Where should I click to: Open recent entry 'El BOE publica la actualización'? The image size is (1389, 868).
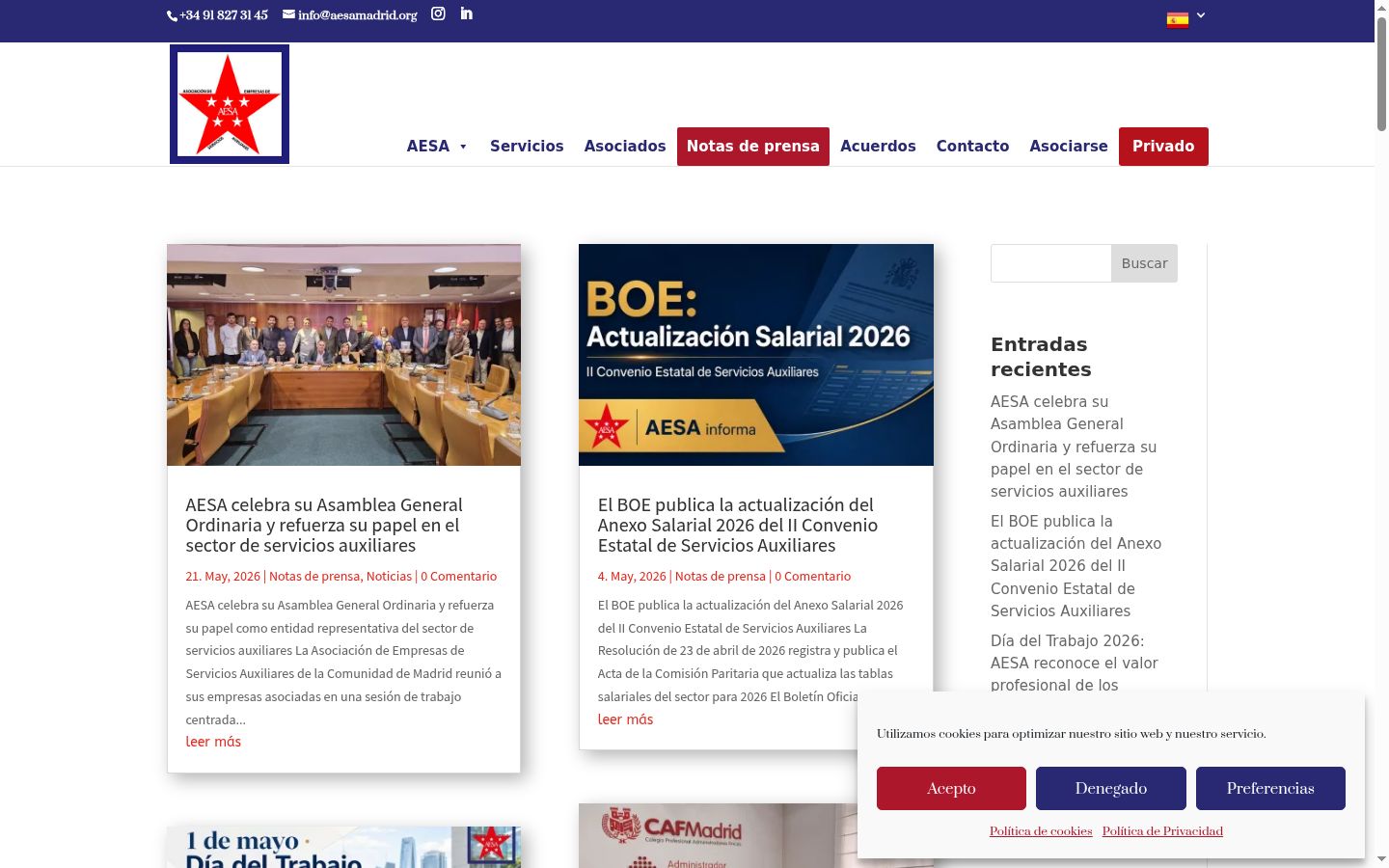(1076, 566)
